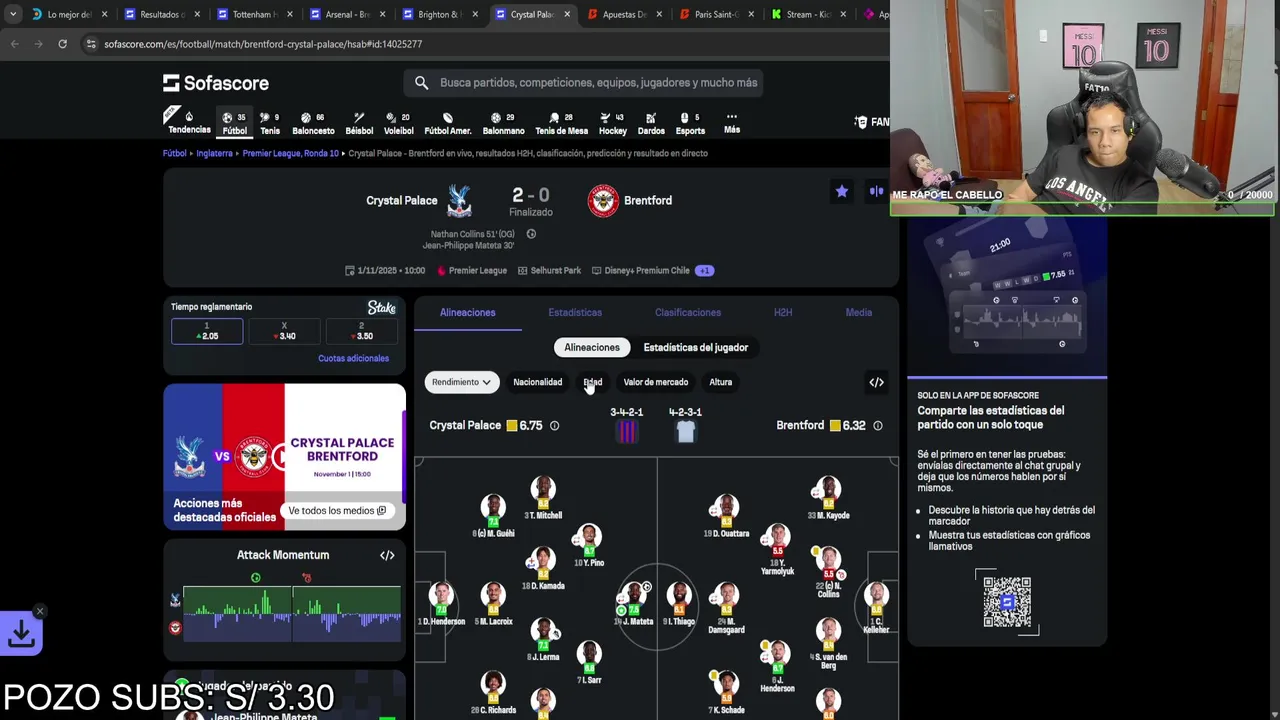Click the embed code icon beside lineup filters
This screenshot has width=1280, height=720.
coord(876,382)
